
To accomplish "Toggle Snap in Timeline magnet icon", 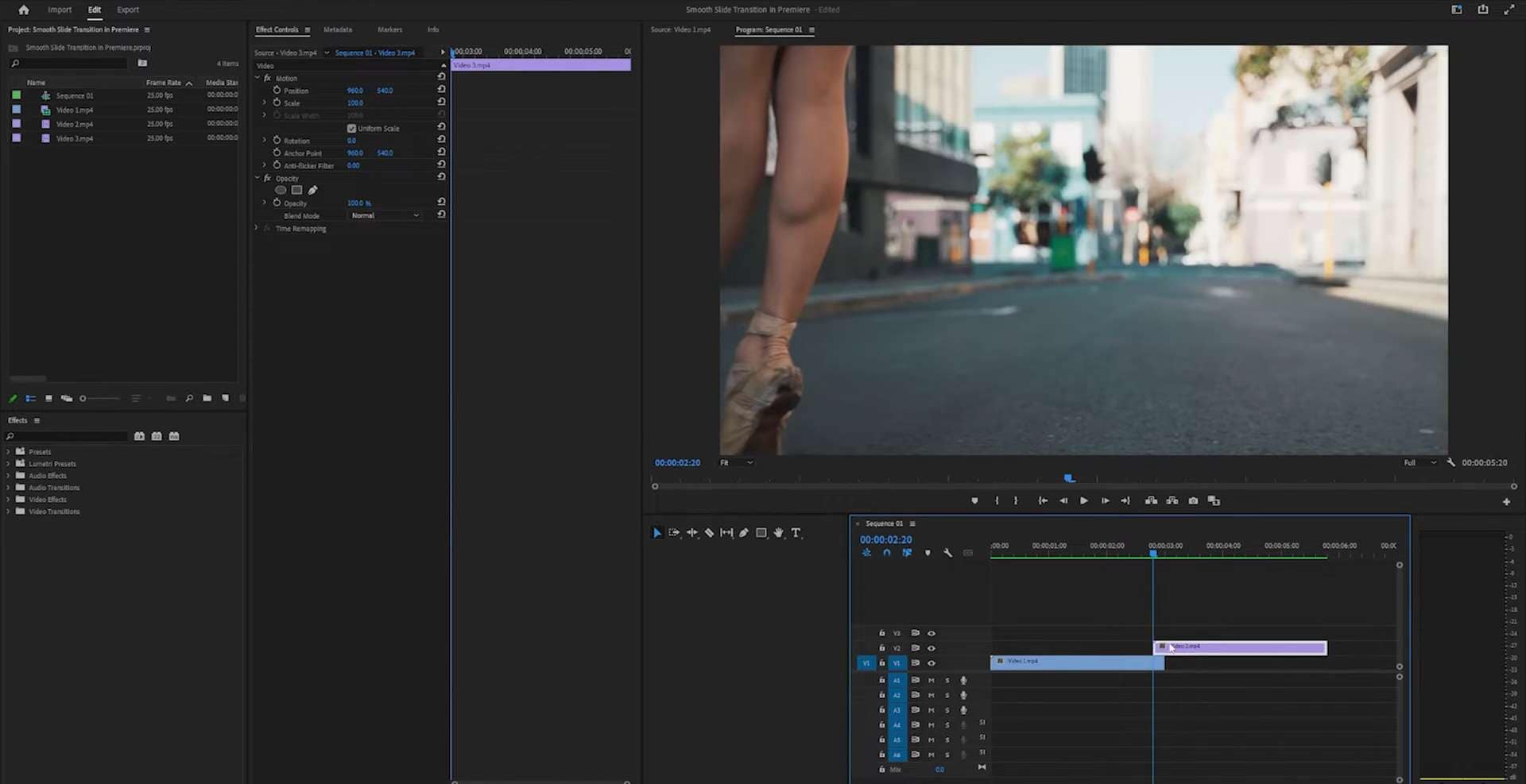I will coord(886,553).
